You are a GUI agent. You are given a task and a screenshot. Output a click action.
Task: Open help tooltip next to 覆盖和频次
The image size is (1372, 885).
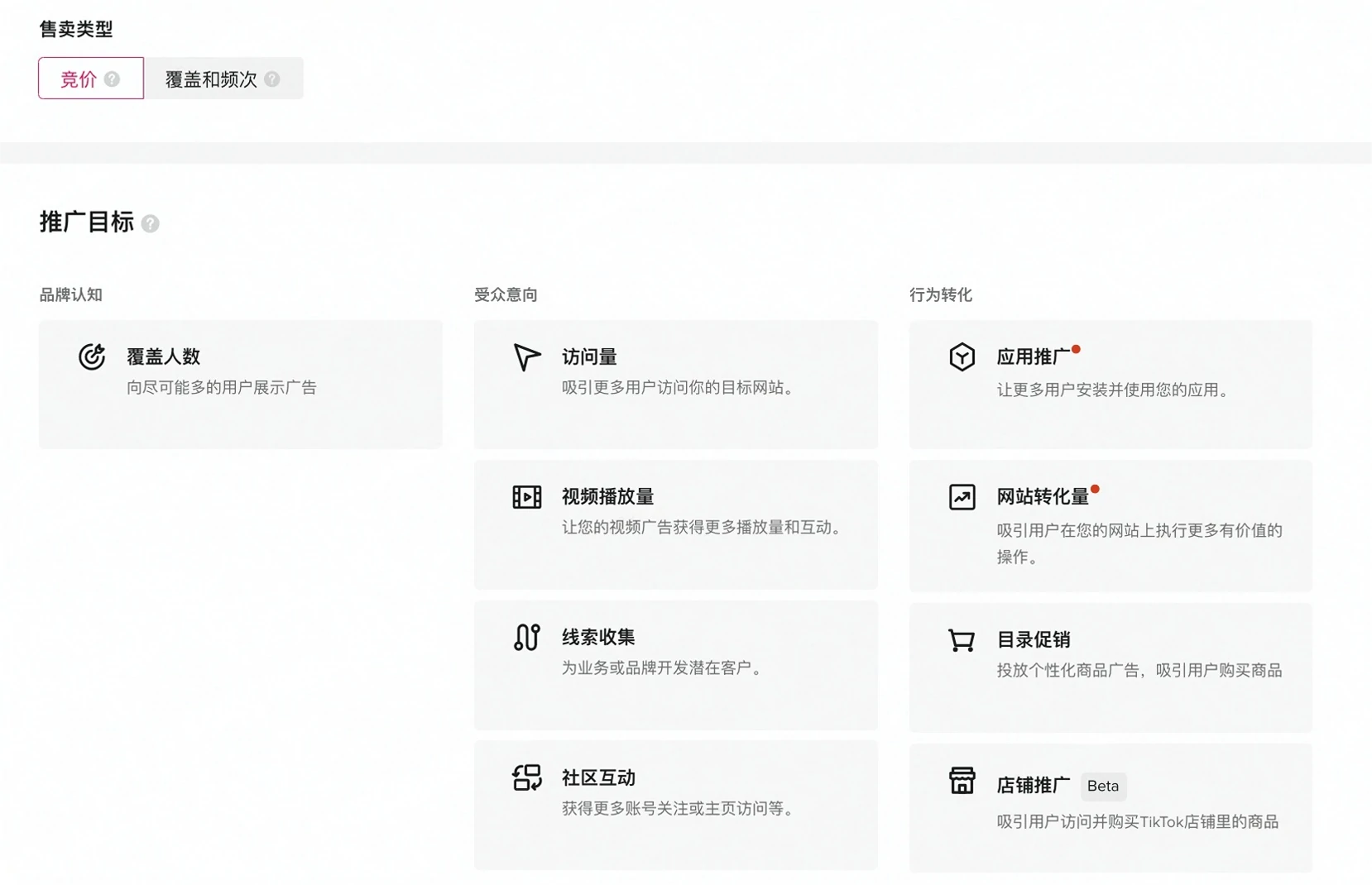click(272, 79)
